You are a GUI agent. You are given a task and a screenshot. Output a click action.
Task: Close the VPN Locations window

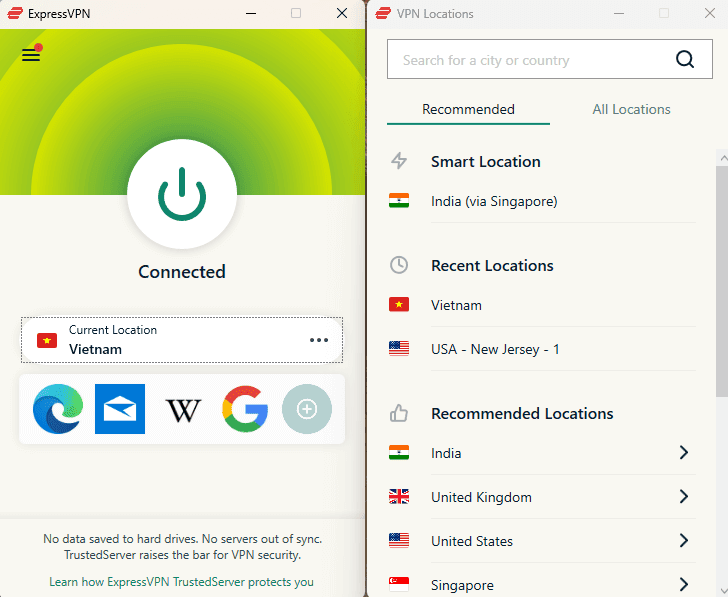pyautogui.click(x=710, y=13)
